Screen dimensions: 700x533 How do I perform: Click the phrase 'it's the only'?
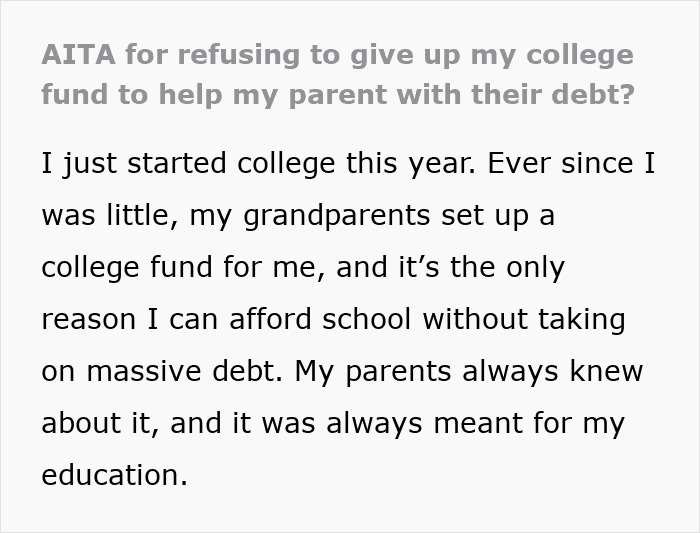click(450, 269)
